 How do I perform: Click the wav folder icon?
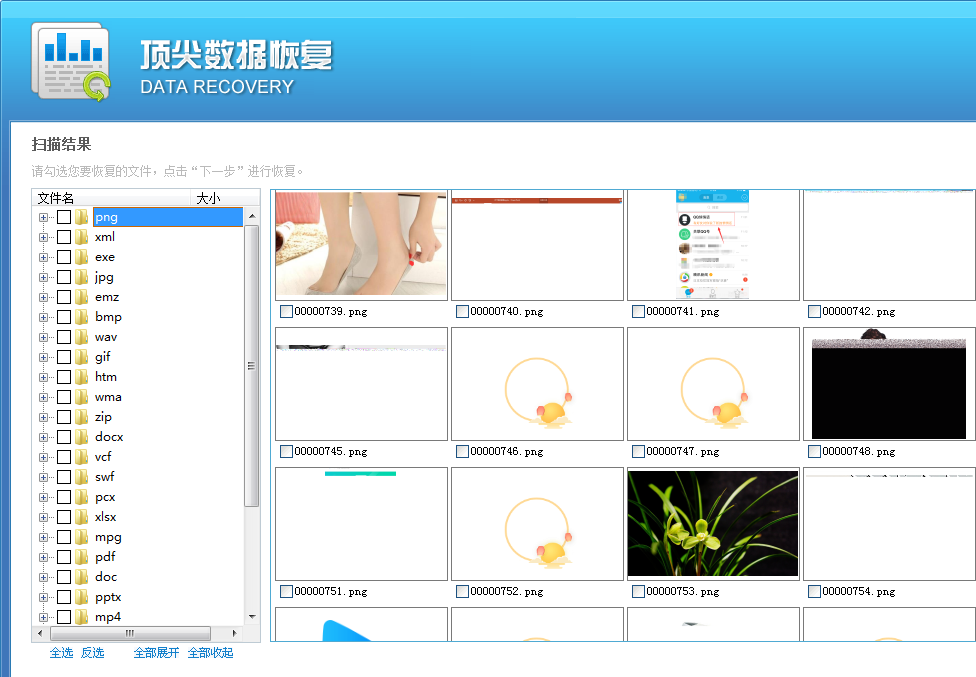[x=82, y=337]
